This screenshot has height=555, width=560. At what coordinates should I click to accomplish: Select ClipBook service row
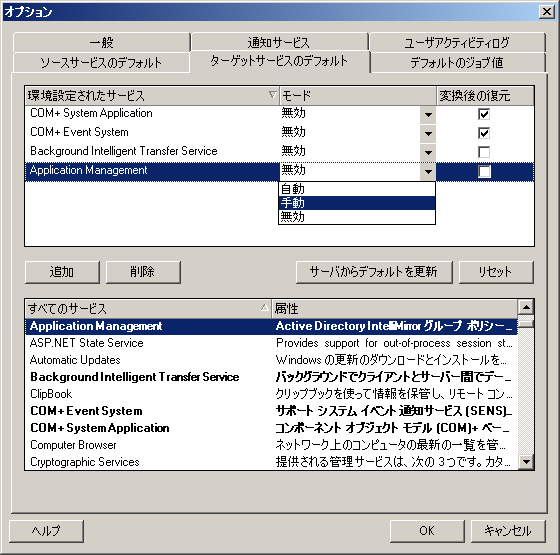click(x=271, y=394)
